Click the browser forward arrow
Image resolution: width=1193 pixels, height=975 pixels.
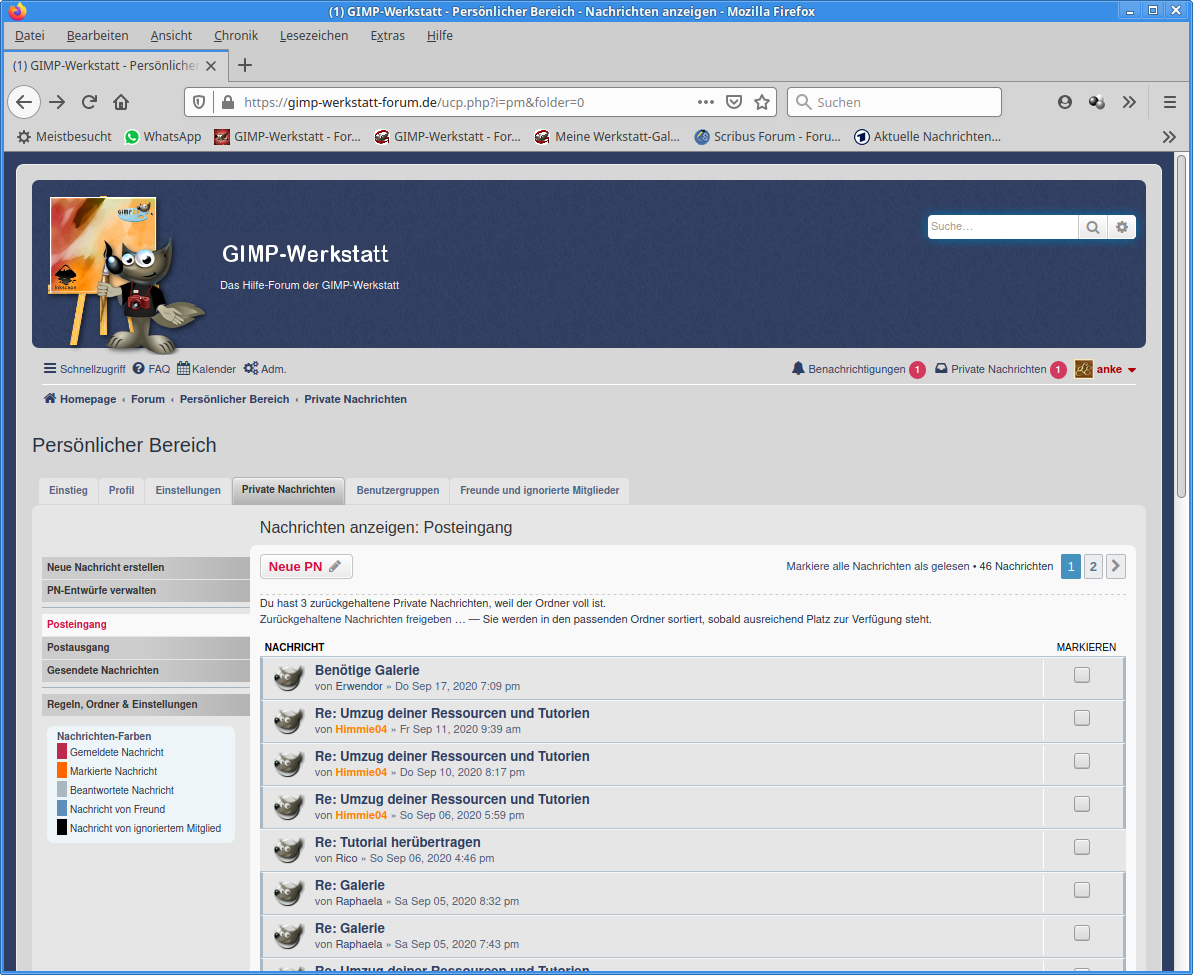(x=57, y=102)
